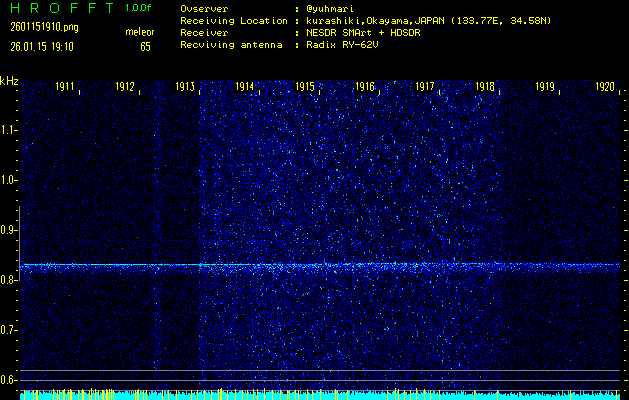Click the 1916 time marker

365,86
